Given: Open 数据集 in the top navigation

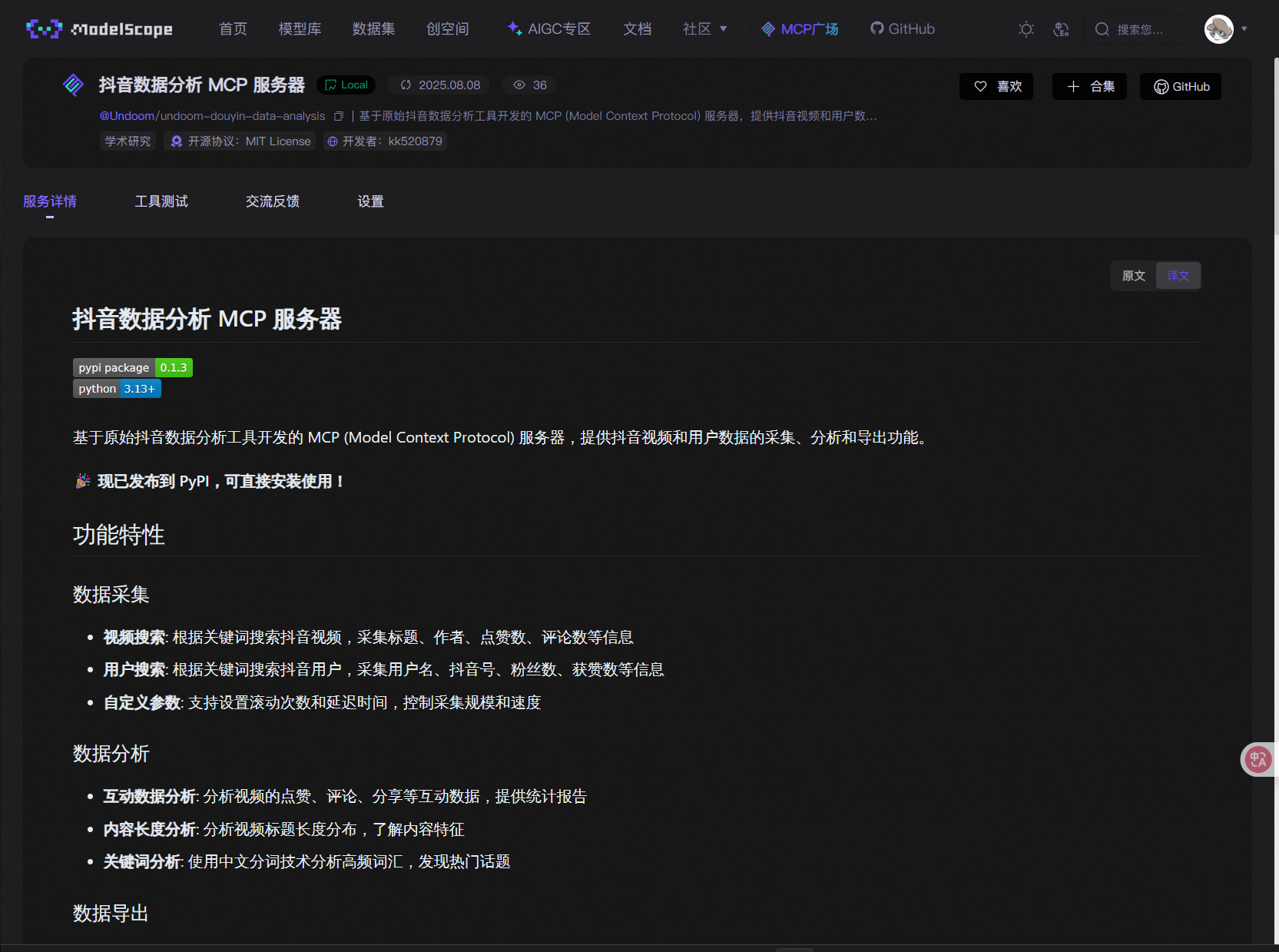Looking at the screenshot, I should pyautogui.click(x=373, y=29).
